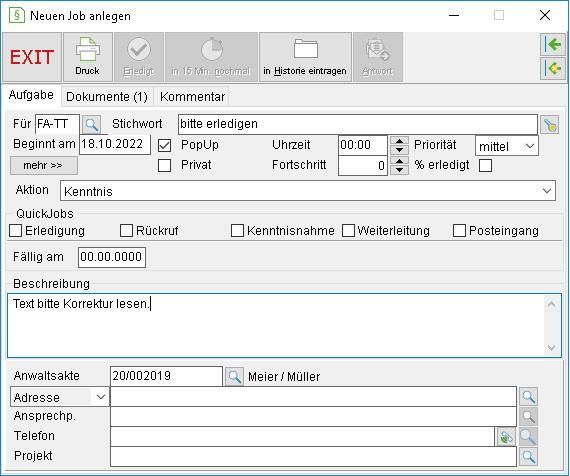Uncheck the PopUp checkbox
This screenshot has height=476, width=570.
click(x=164, y=145)
